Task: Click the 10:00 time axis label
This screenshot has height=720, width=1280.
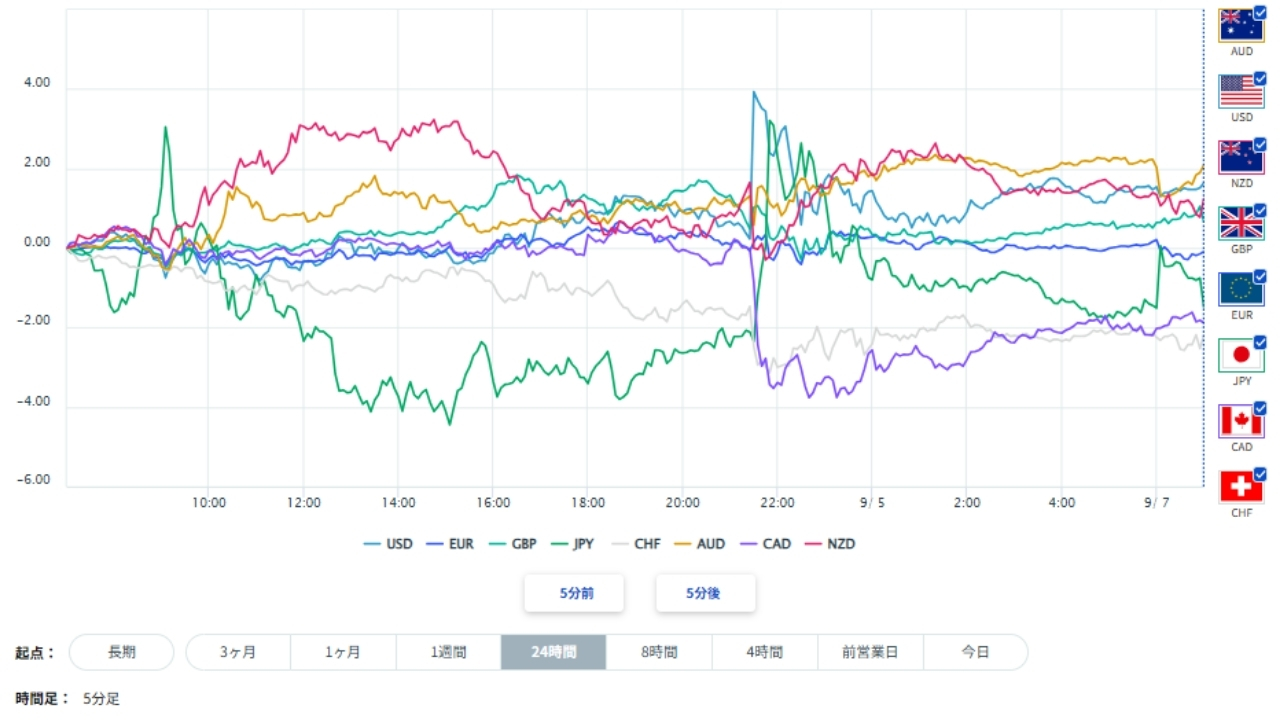Action: click(x=208, y=502)
